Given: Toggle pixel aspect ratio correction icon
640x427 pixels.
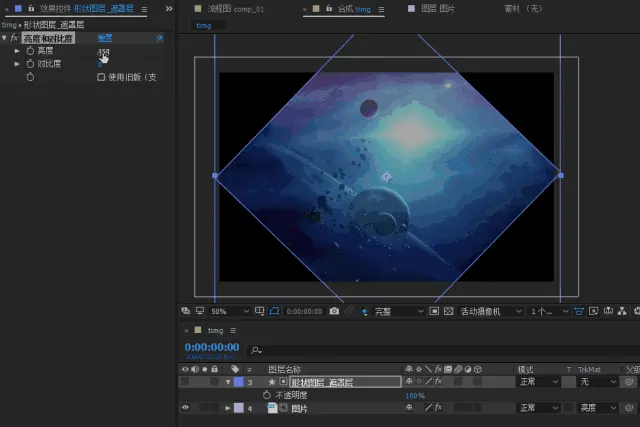Looking at the screenshot, I should (579, 311).
